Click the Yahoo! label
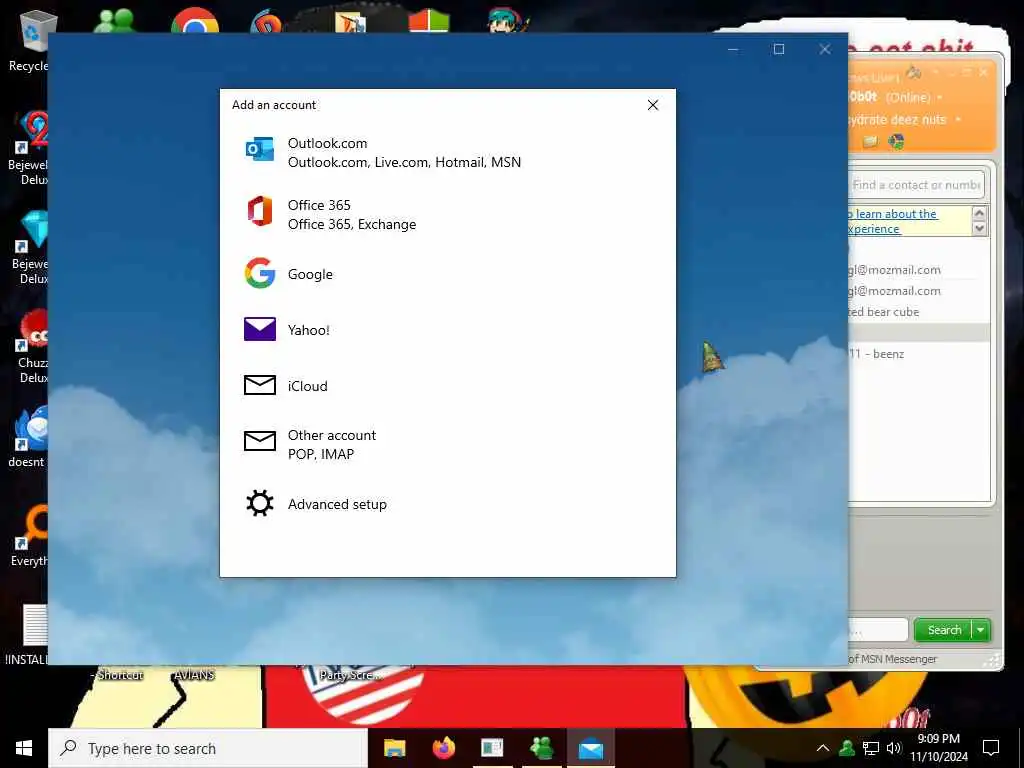Viewport: 1024px width, 768px height. click(309, 330)
